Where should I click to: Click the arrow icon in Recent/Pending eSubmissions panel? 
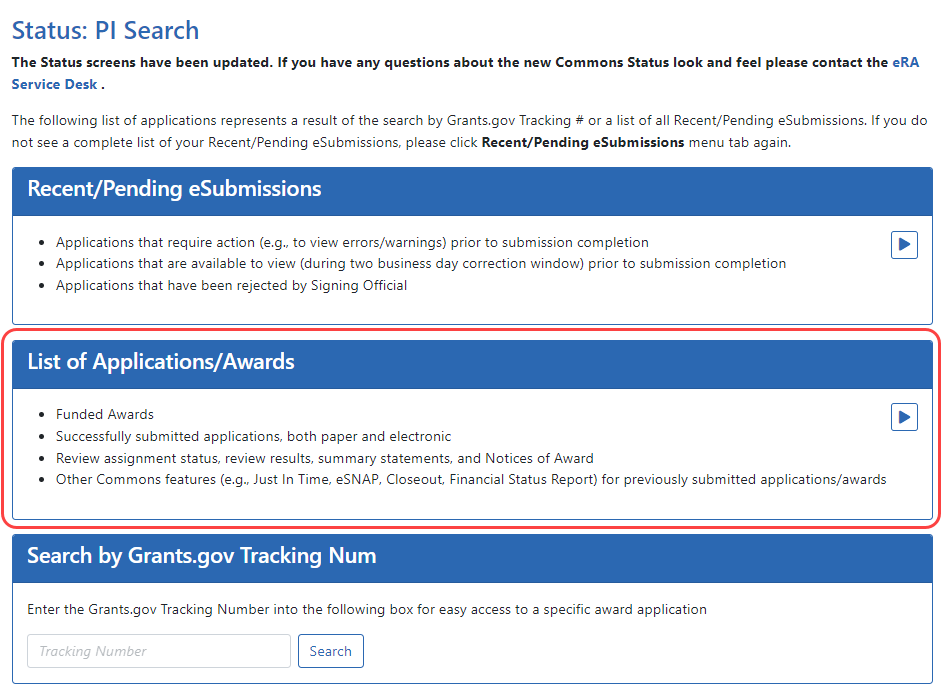tap(904, 244)
